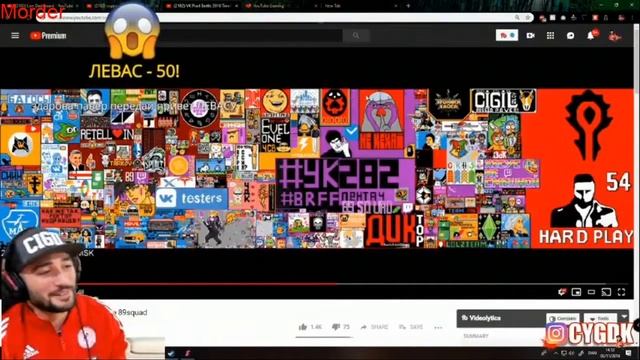The image size is (640, 360).
Task: Click the extension button left of the camera icon
Action: tap(507, 36)
